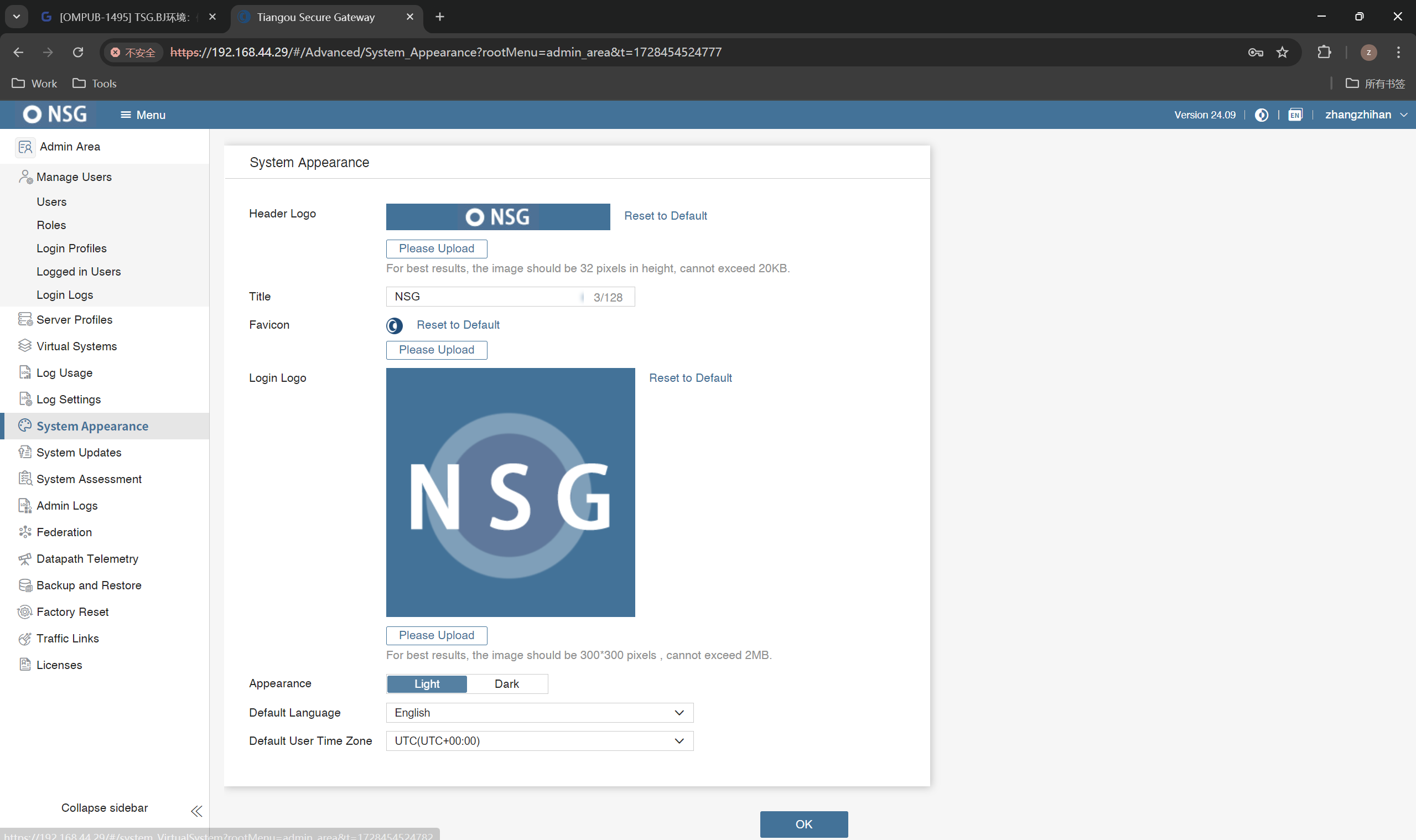Reset the Login Logo to default

(690, 378)
